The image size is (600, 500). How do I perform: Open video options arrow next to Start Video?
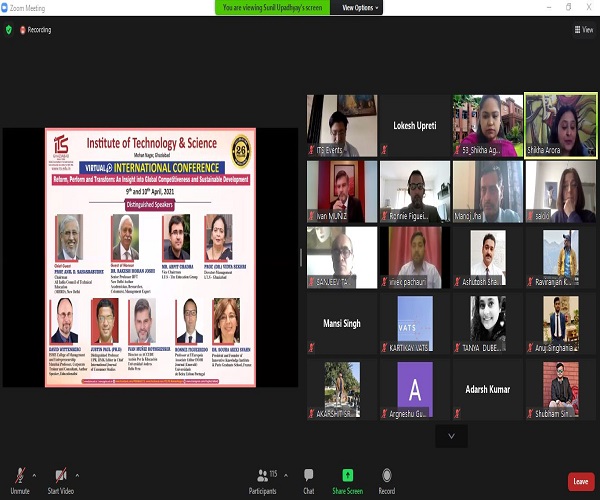click(x=77, y=476)
